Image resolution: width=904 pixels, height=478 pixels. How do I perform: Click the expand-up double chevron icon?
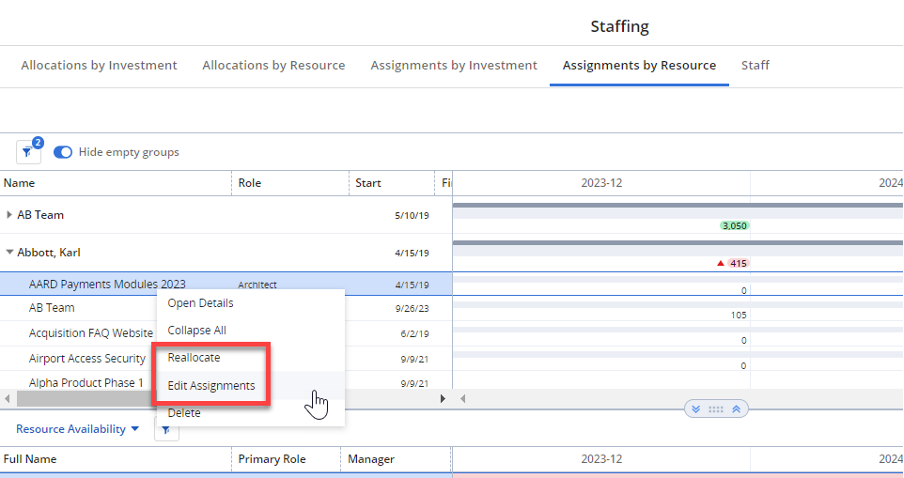click(x=736, y=409)
